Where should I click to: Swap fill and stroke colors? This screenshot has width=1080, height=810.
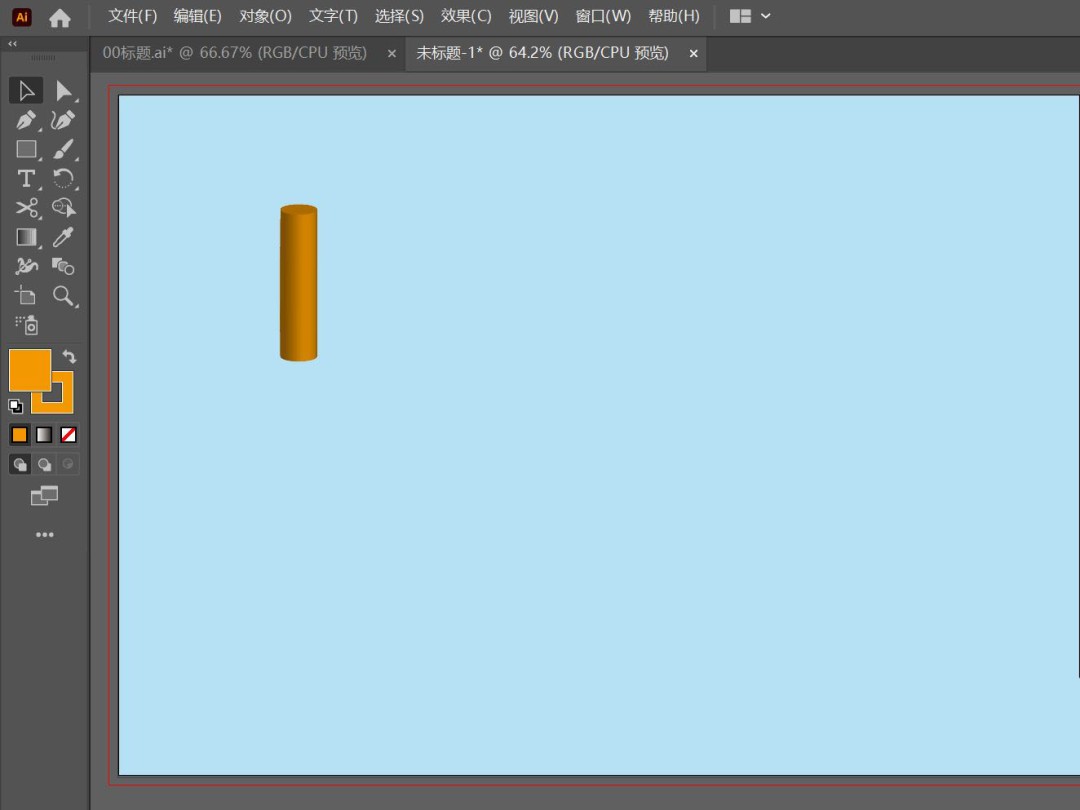tap(69, 356)
